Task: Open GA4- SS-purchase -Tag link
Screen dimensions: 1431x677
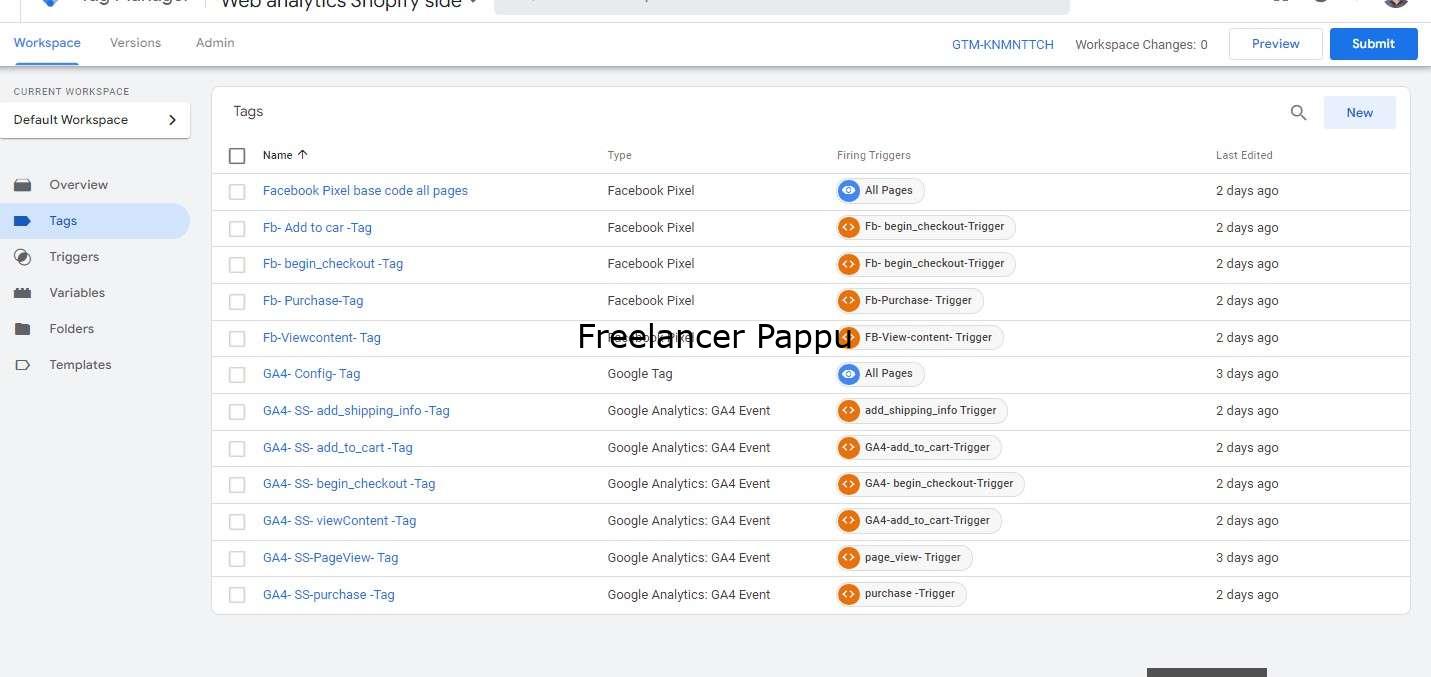Action: (329, 595)
